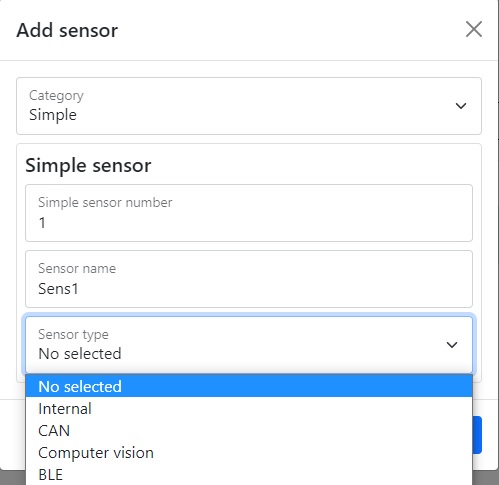Focus the Simple sensor number input

click(x=249, y=213)
